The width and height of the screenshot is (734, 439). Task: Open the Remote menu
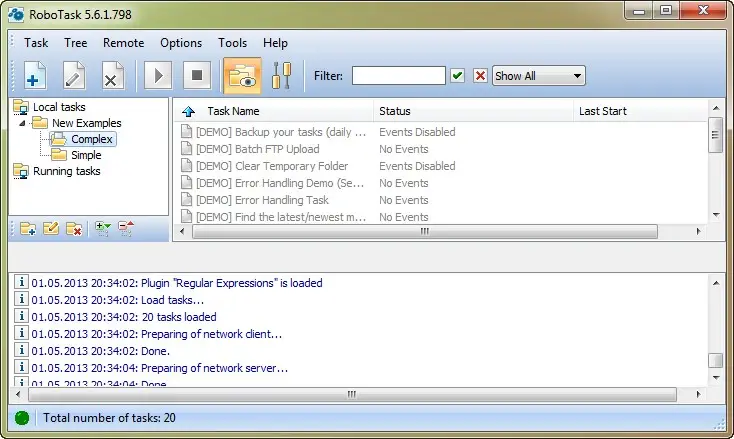coord(124,43)
